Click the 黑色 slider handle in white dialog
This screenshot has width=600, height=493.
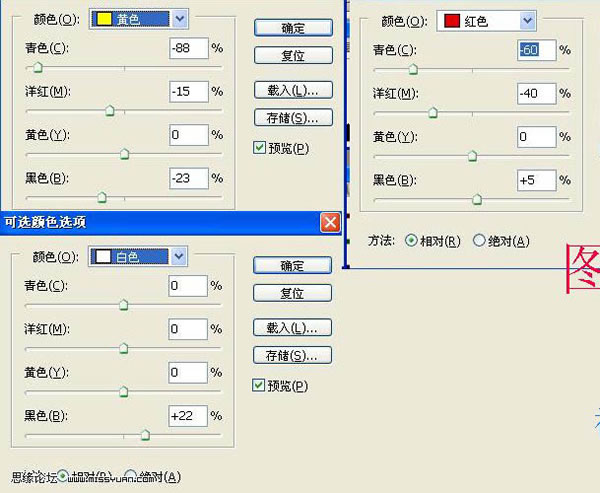point(145,435)
